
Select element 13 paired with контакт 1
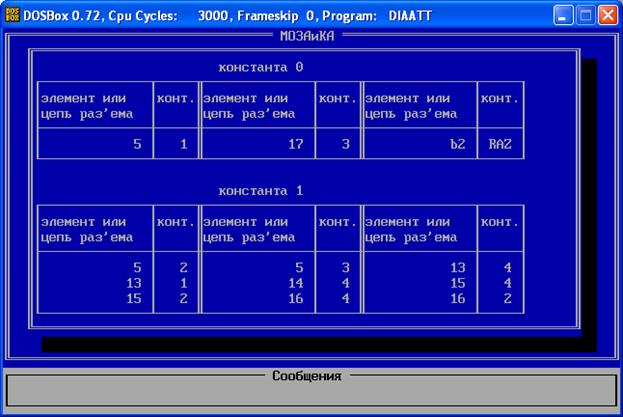point(134,283)
